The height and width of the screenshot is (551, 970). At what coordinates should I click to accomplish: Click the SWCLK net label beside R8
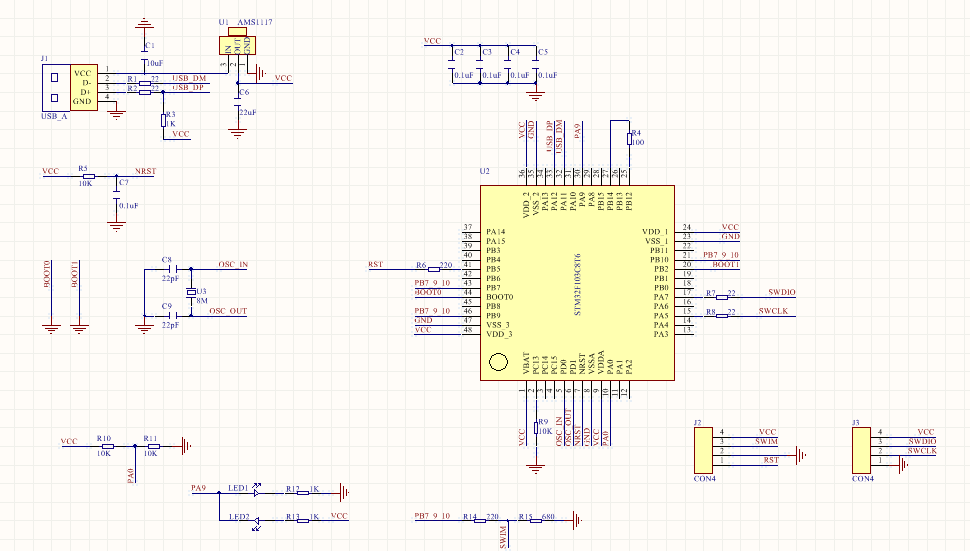pyautogui.click(x=773, y=311)
